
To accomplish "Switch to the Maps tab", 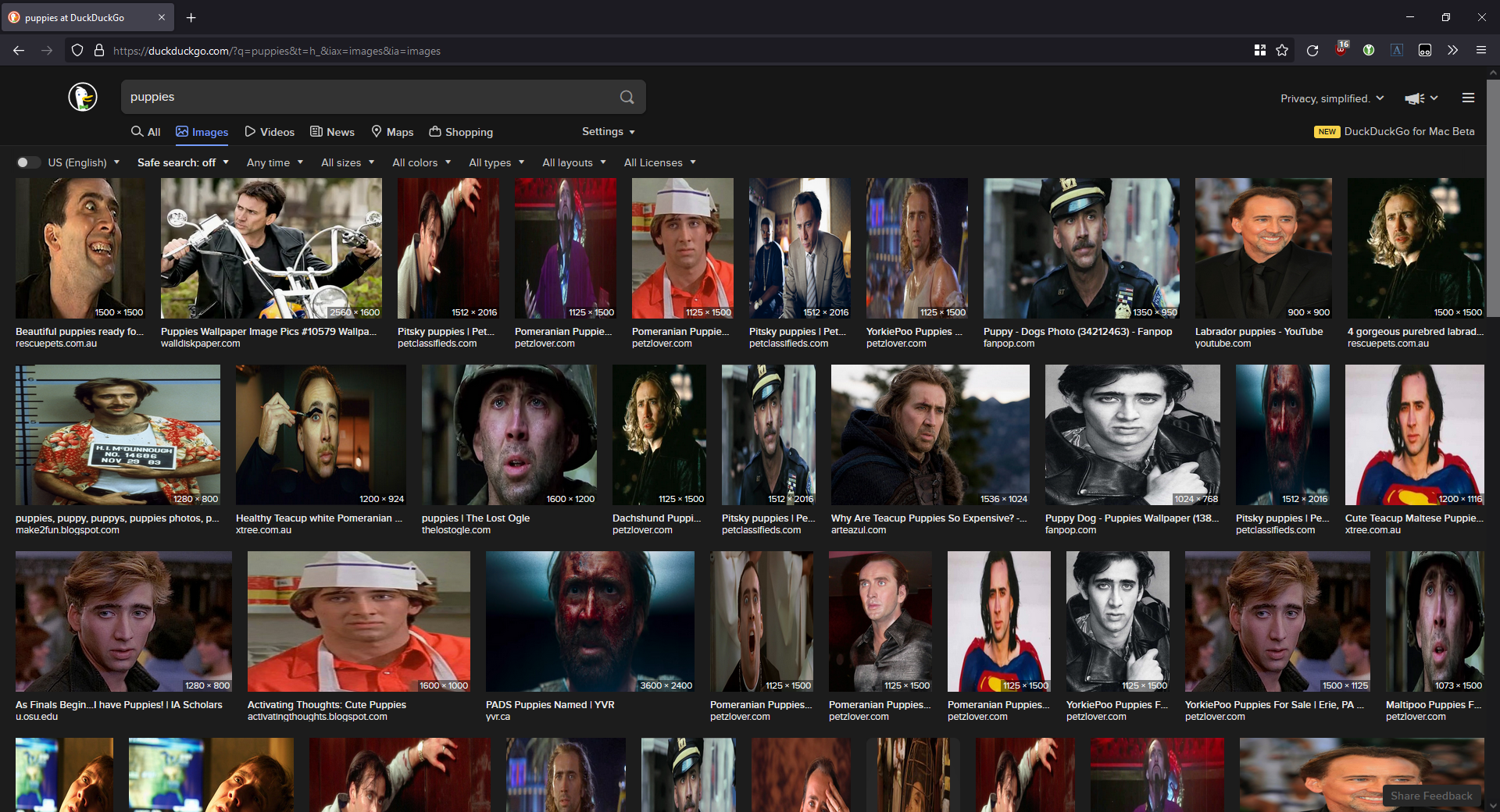I will (x=392, y=132).
